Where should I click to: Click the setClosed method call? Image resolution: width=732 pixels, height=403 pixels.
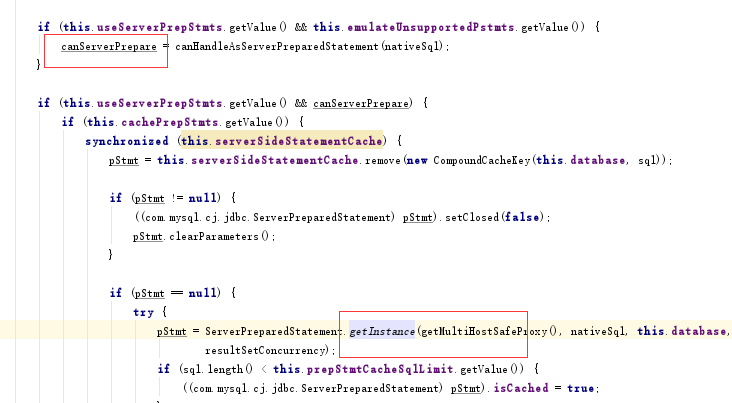click(x=472, y=217)
